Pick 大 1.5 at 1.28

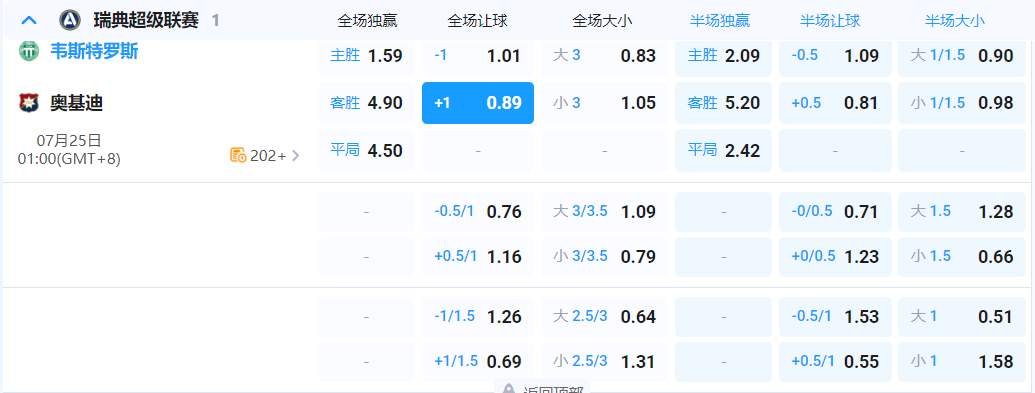coord(962,212)
